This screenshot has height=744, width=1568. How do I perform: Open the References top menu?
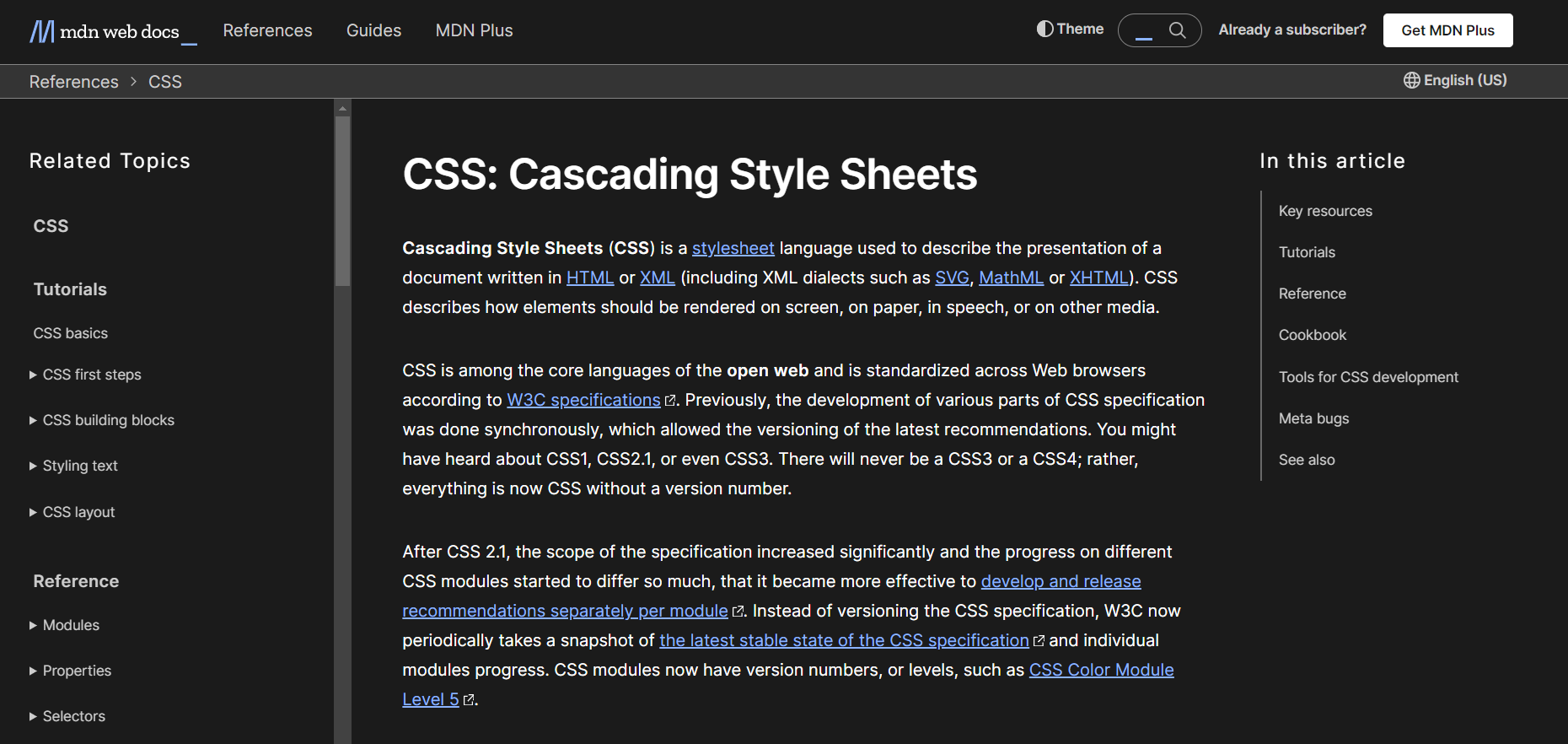click(x=267, y=30)
